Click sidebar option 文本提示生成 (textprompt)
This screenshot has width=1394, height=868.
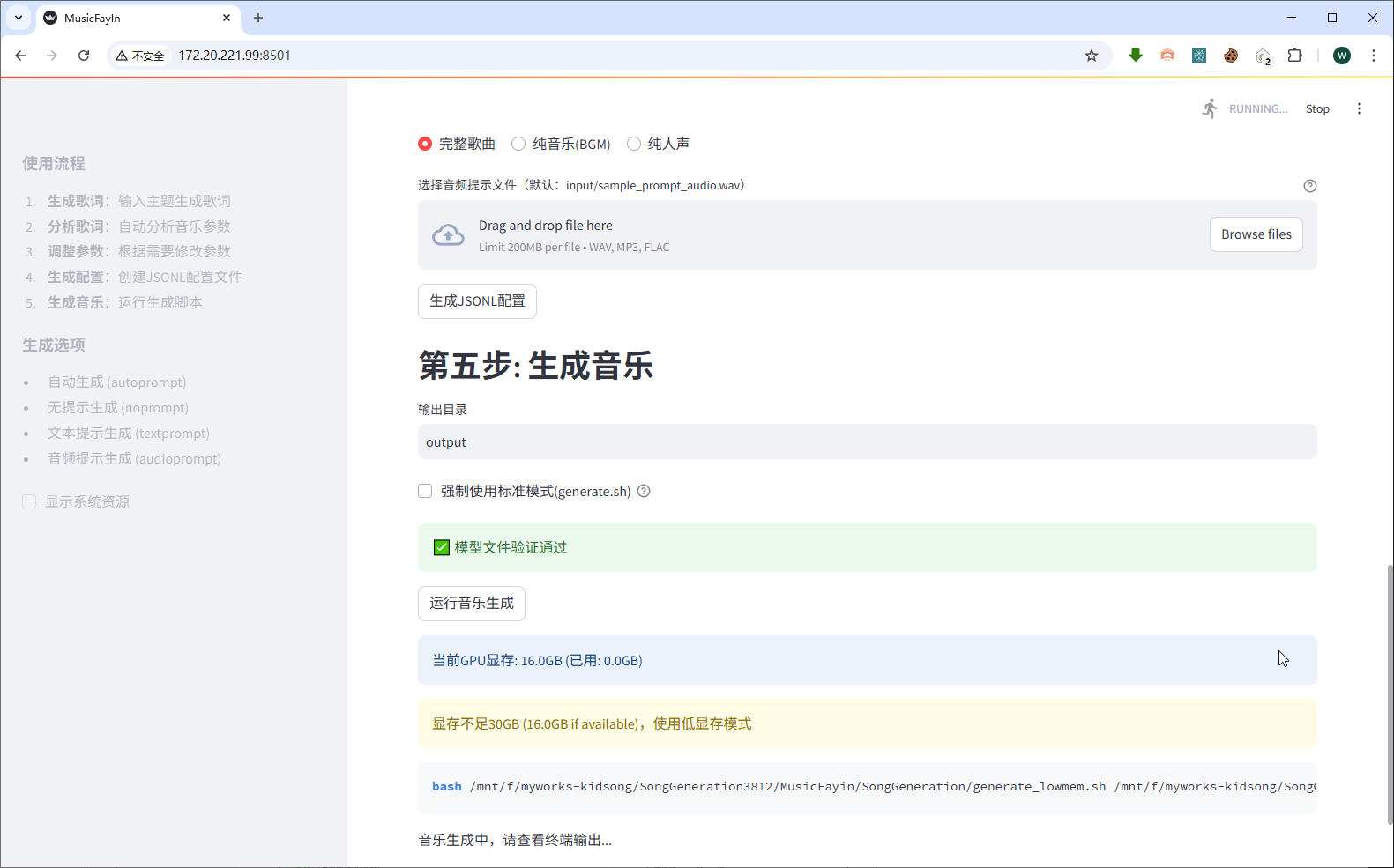(x=129, y=433)
